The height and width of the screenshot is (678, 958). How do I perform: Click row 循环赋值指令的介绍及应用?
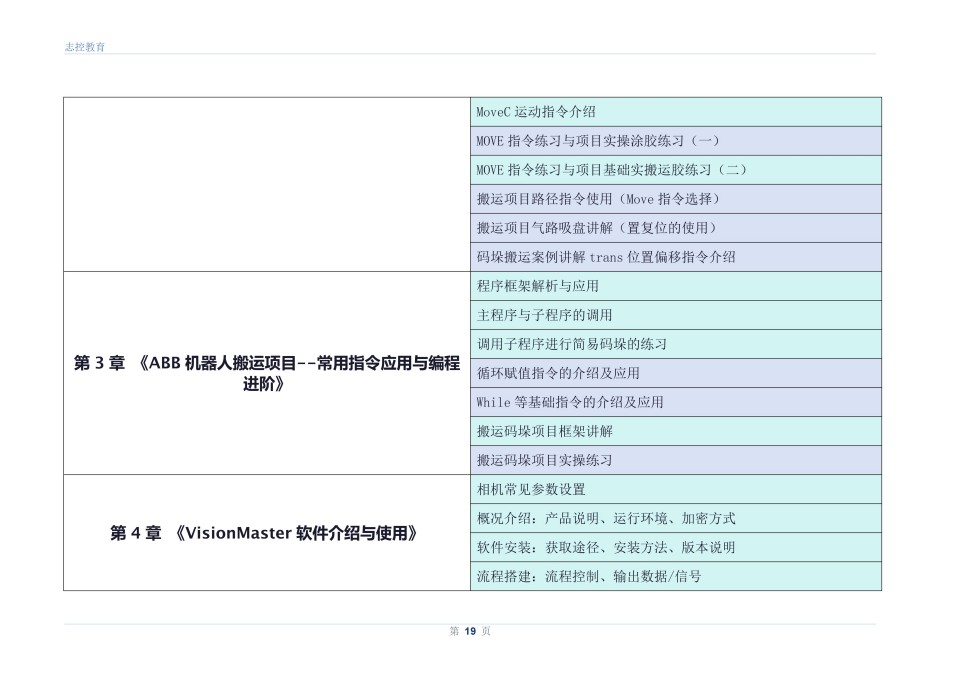coord(676,373)
